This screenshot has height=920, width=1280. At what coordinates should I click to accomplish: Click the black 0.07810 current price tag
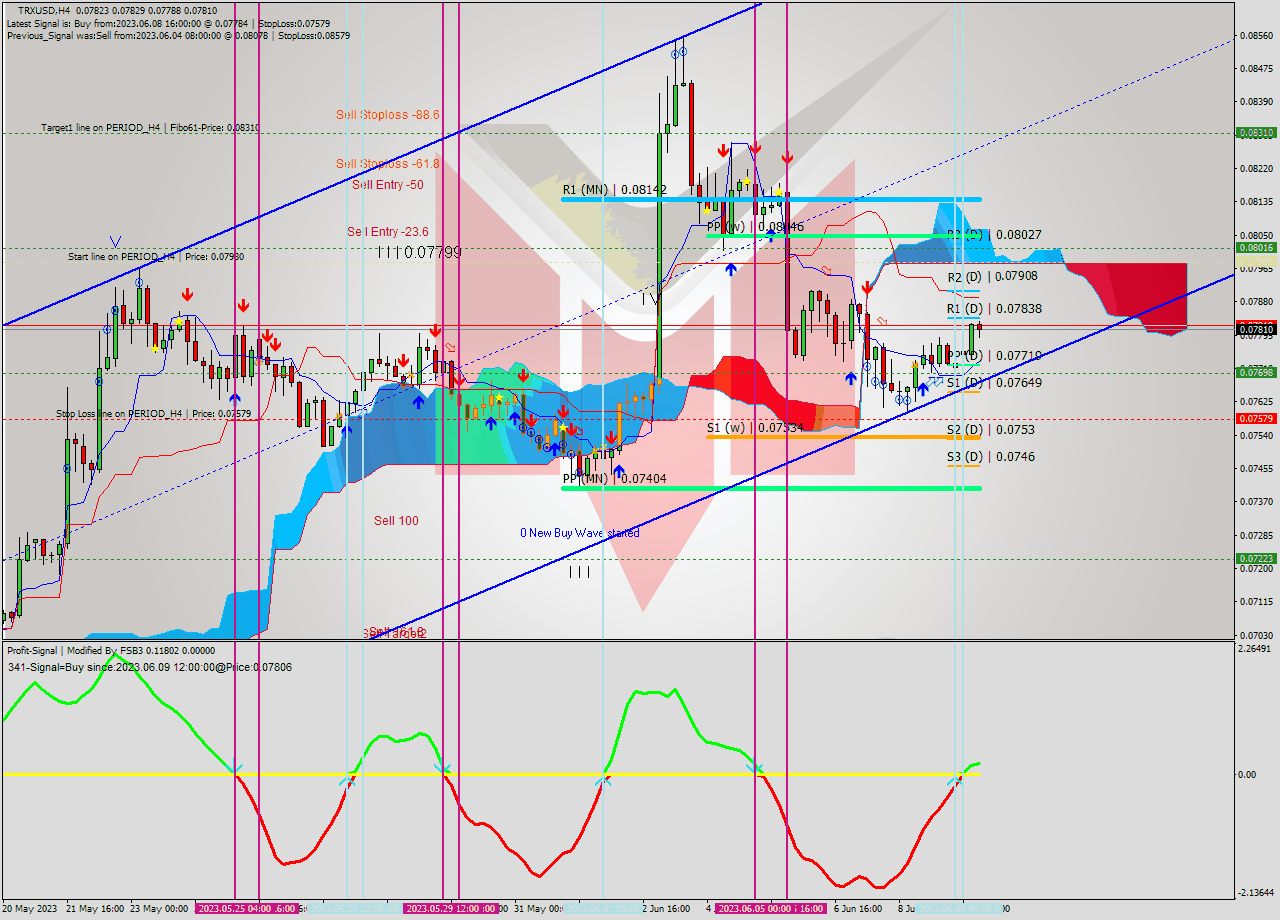coord(1256,328)
